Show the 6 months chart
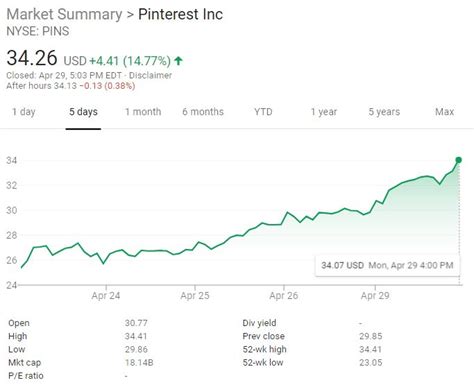 [x=203, y=112]
